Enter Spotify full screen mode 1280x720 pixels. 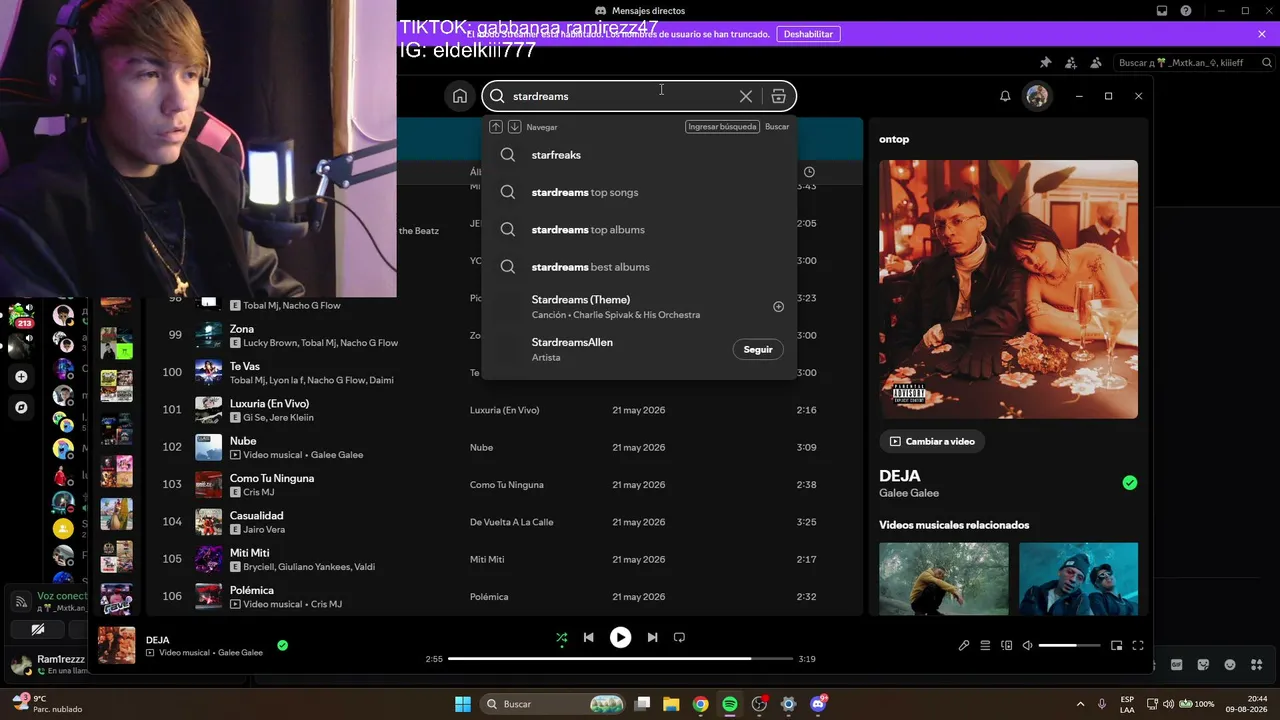tap(1138, 645)
